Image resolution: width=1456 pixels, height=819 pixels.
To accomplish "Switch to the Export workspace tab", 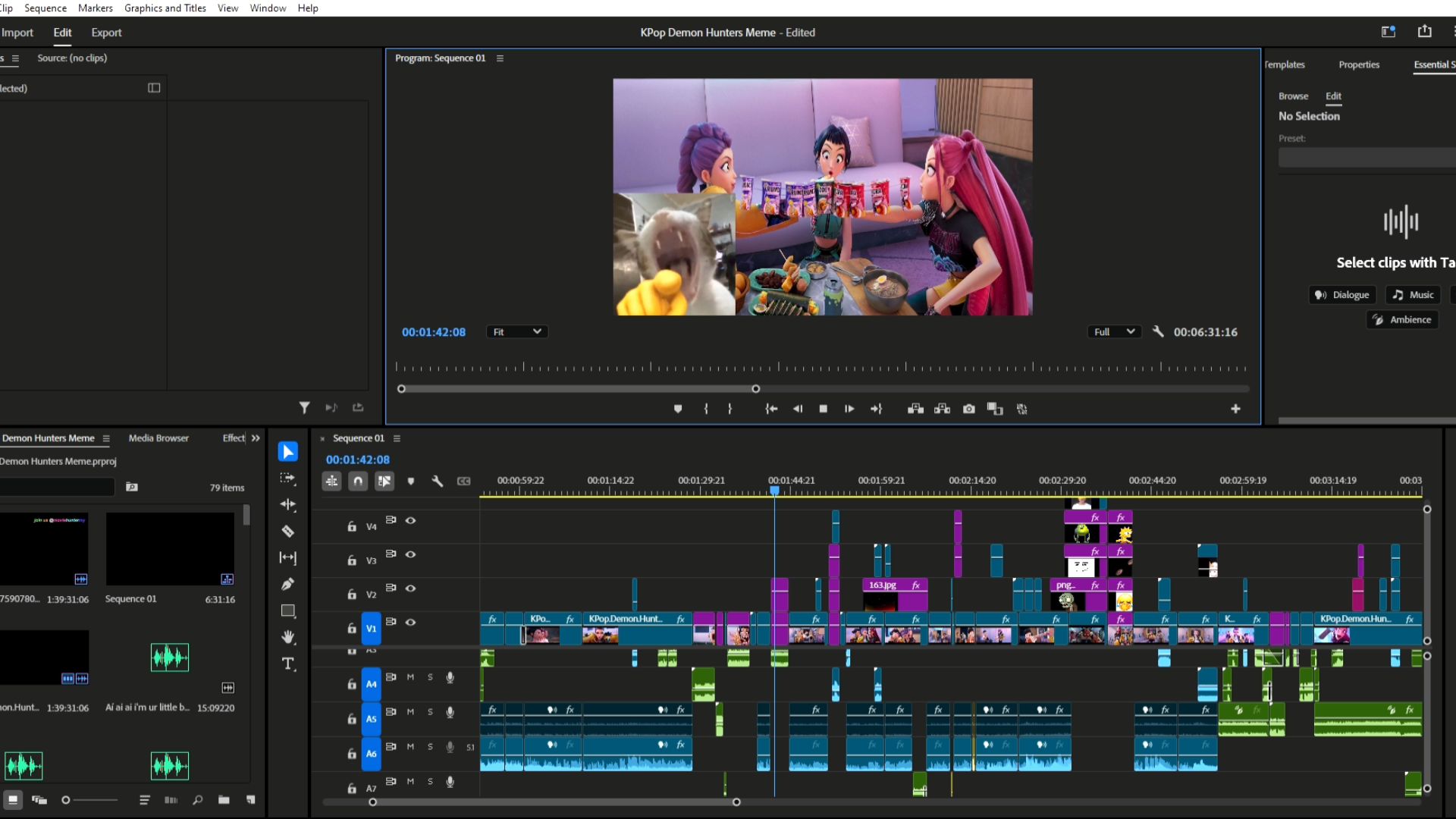I will pyautogui.click(x=106, y=33).
